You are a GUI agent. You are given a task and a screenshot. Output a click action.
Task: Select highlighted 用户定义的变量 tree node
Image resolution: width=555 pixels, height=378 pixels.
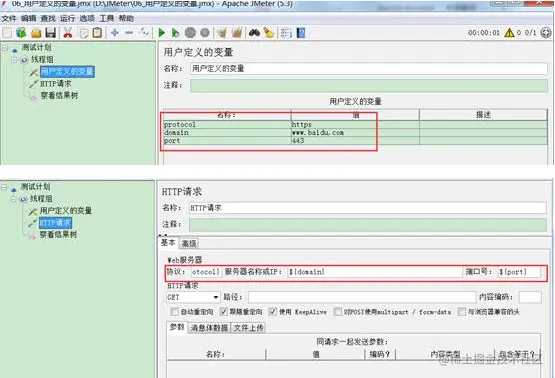tap(67, 71)
